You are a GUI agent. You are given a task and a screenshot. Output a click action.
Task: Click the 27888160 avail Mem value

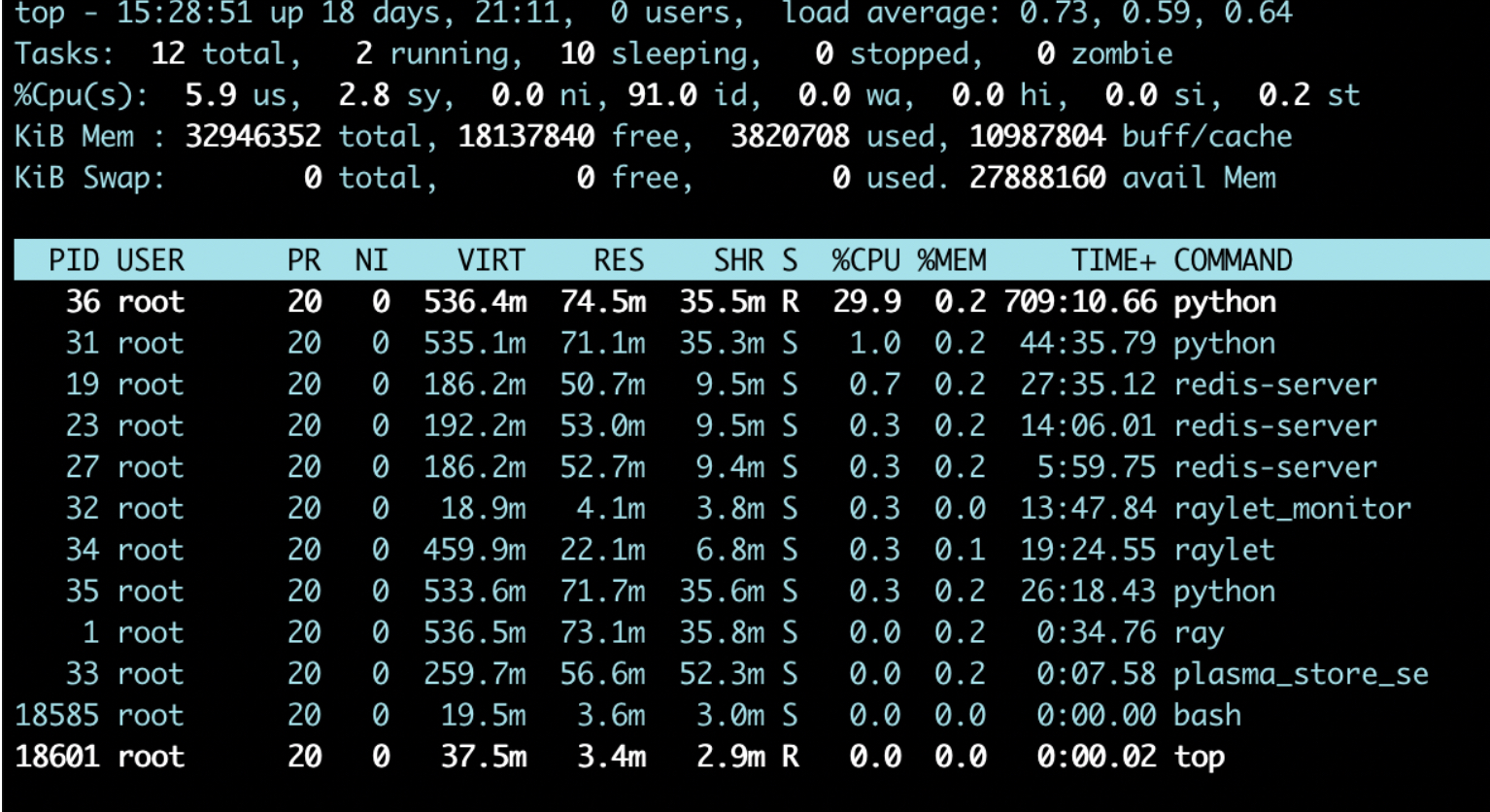[1037, 178]
